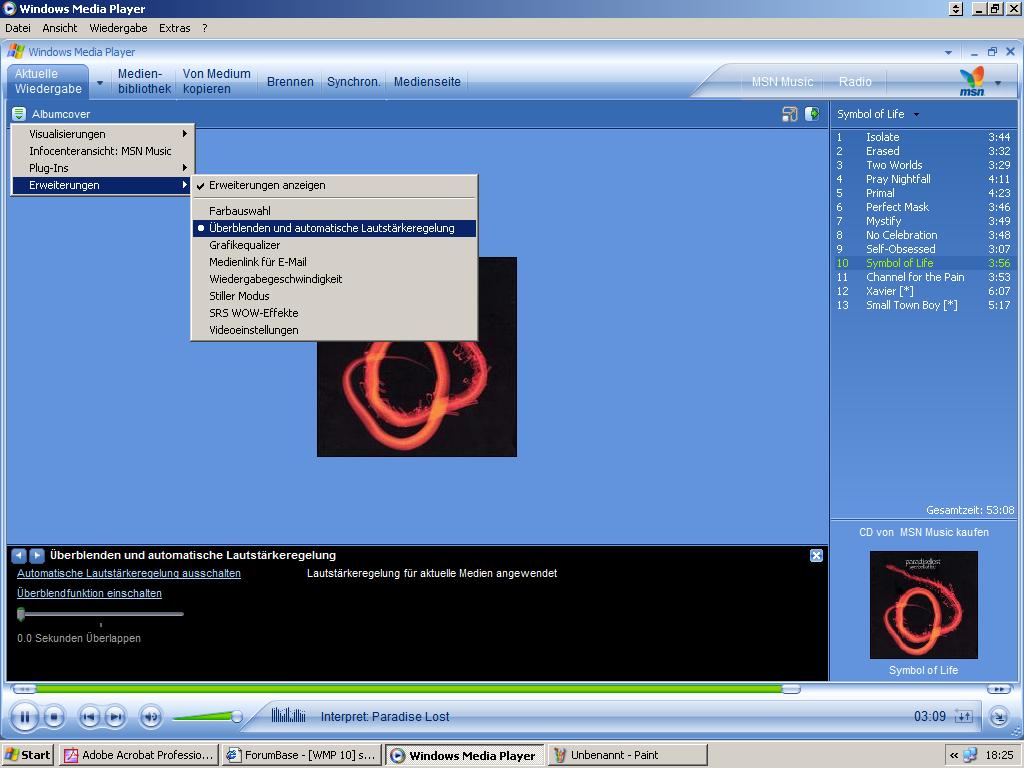The image size is (1024, 768).
Task: Open the Albumcover view options icon
Action: pyautogui.click(x=19, y=114)
